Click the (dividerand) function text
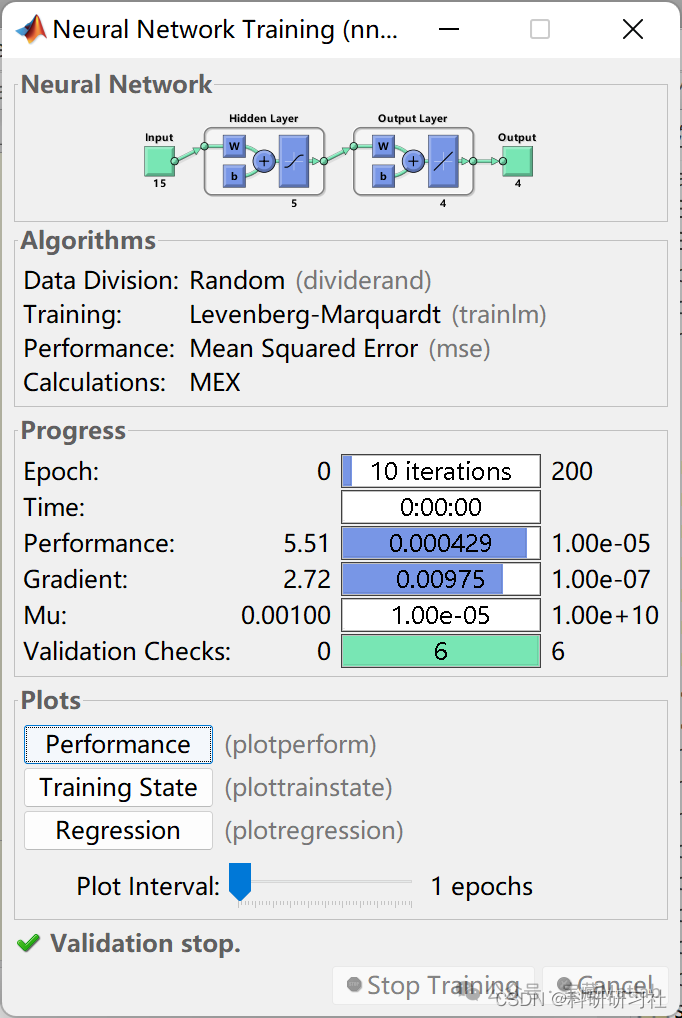Viewport: 682px width, 1018px height. 364,280
